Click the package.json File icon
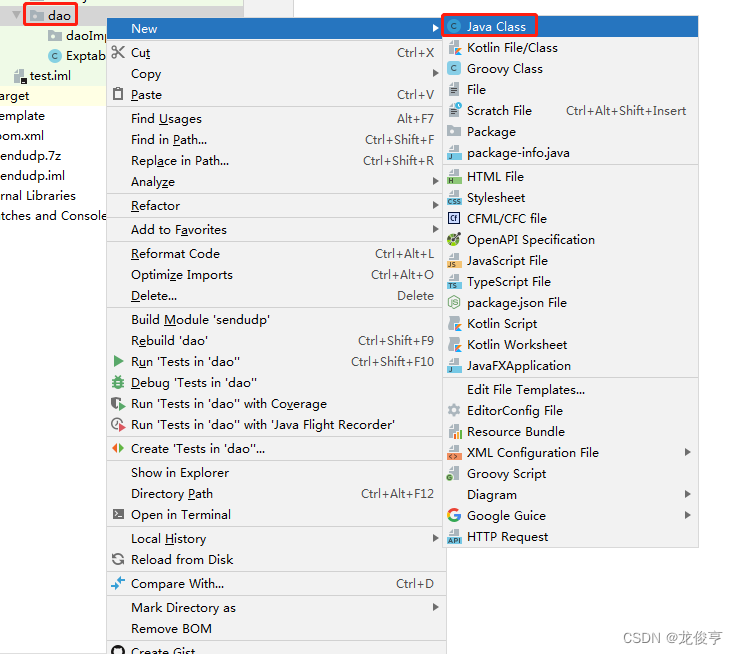Viewport: 738px width, 654px height. click(454, 303)
